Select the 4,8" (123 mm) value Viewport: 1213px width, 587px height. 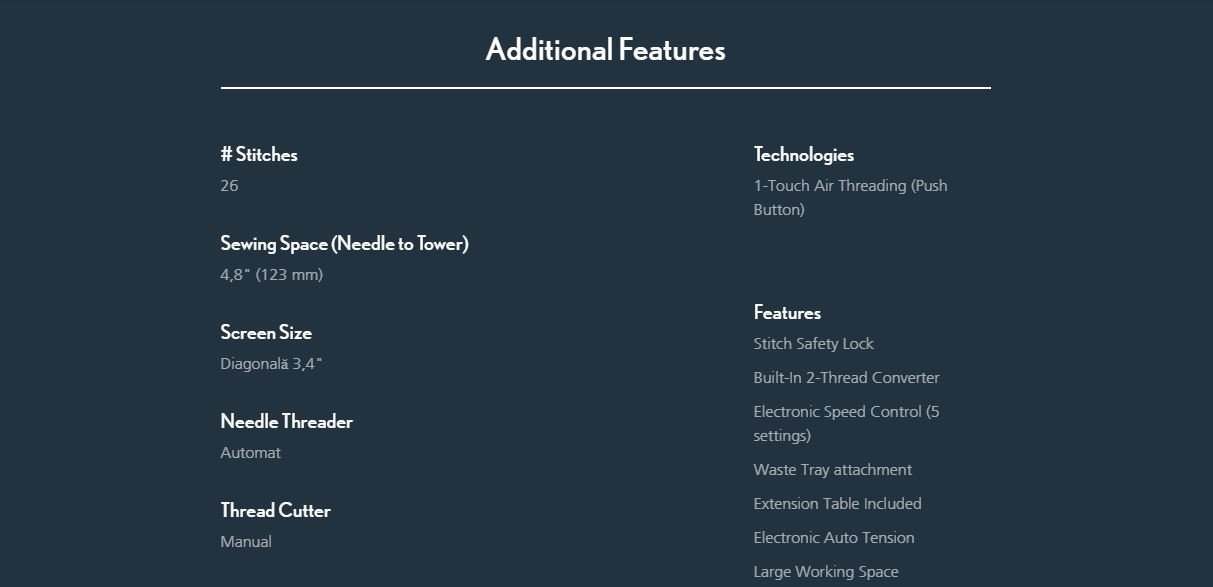[272, 275]
